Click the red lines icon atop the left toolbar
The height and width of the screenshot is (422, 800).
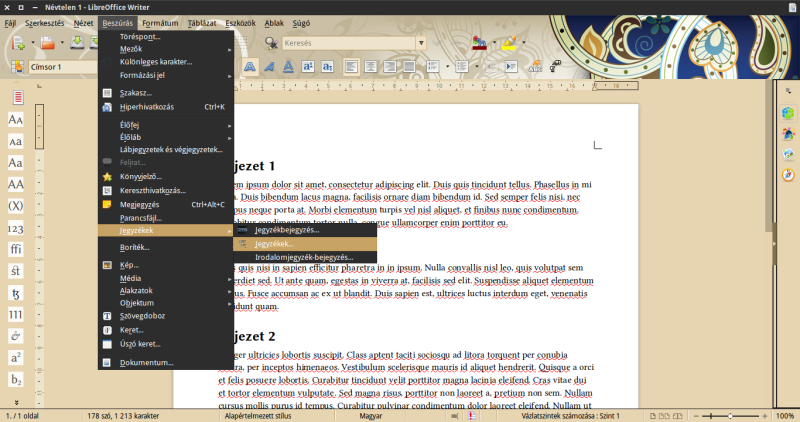coord(18,97)
